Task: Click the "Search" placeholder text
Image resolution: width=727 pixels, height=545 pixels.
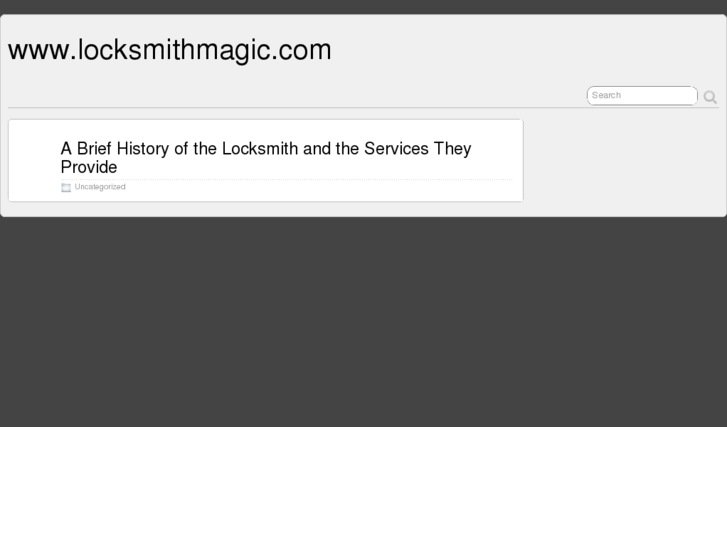Action: point(606,96)
